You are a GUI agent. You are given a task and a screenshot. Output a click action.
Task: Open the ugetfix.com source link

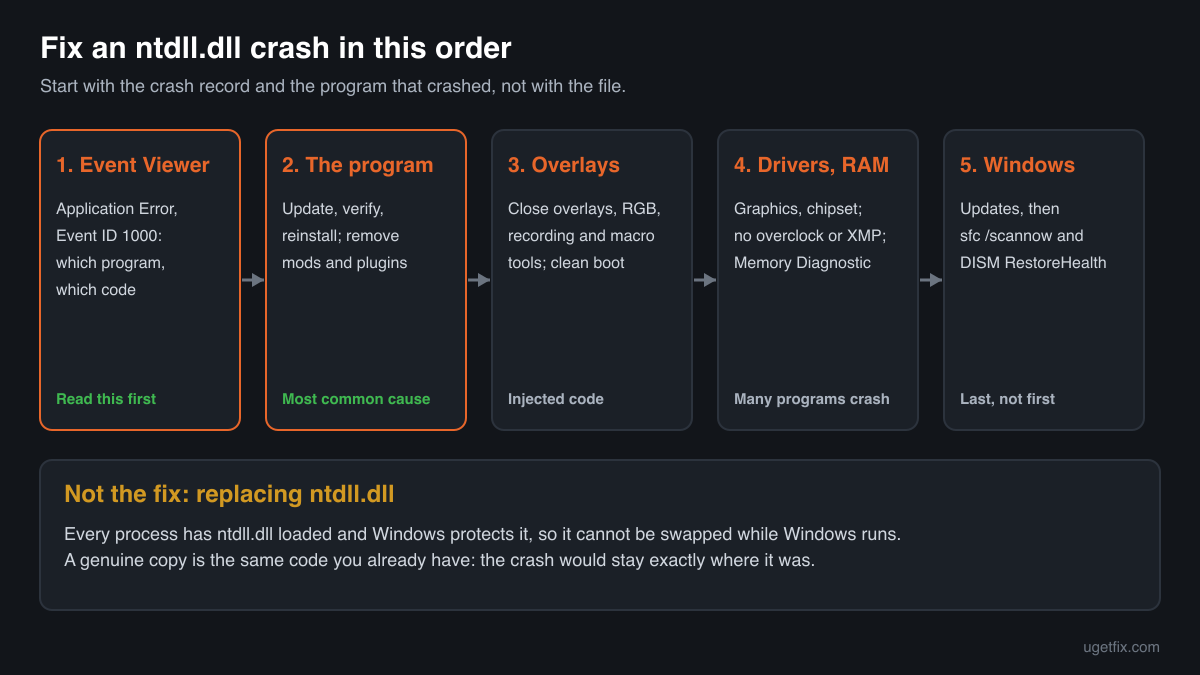(x=1121, y=647)
